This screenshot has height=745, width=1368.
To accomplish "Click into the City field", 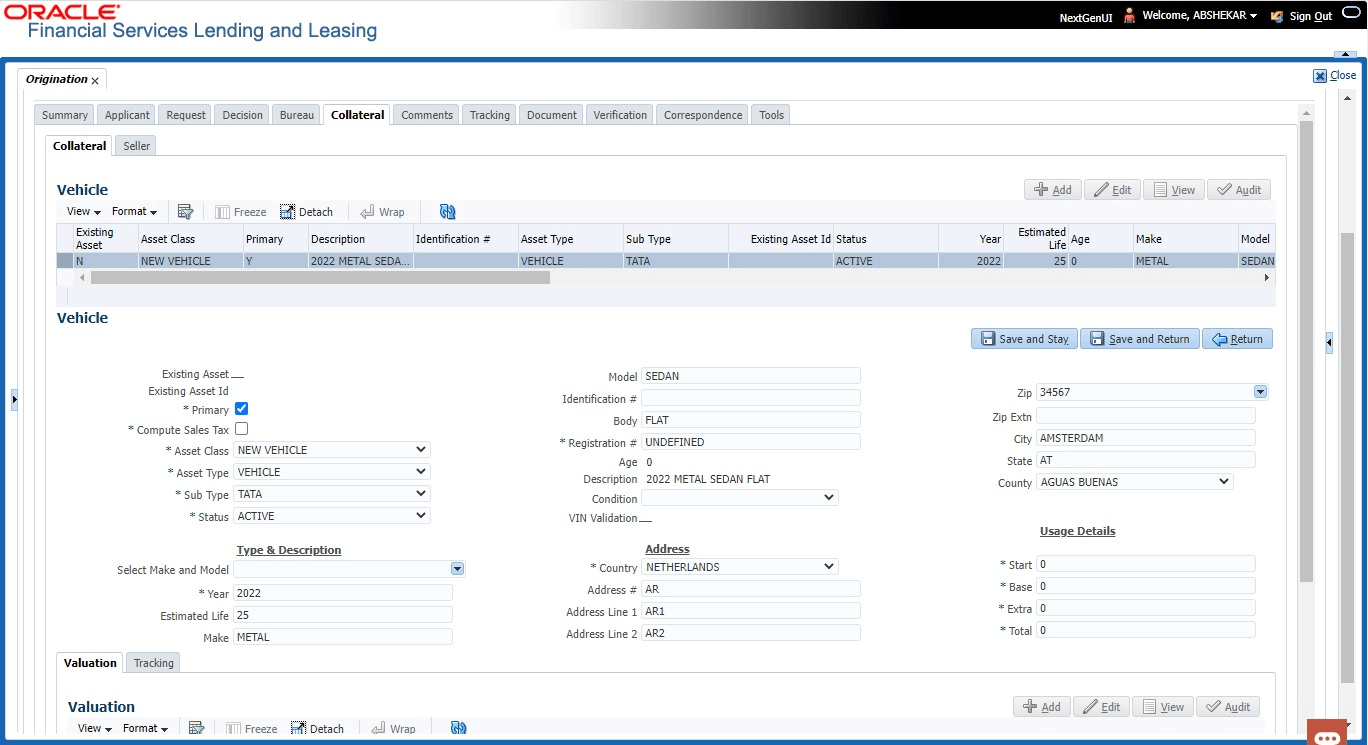I will [x=1146, y=438].
